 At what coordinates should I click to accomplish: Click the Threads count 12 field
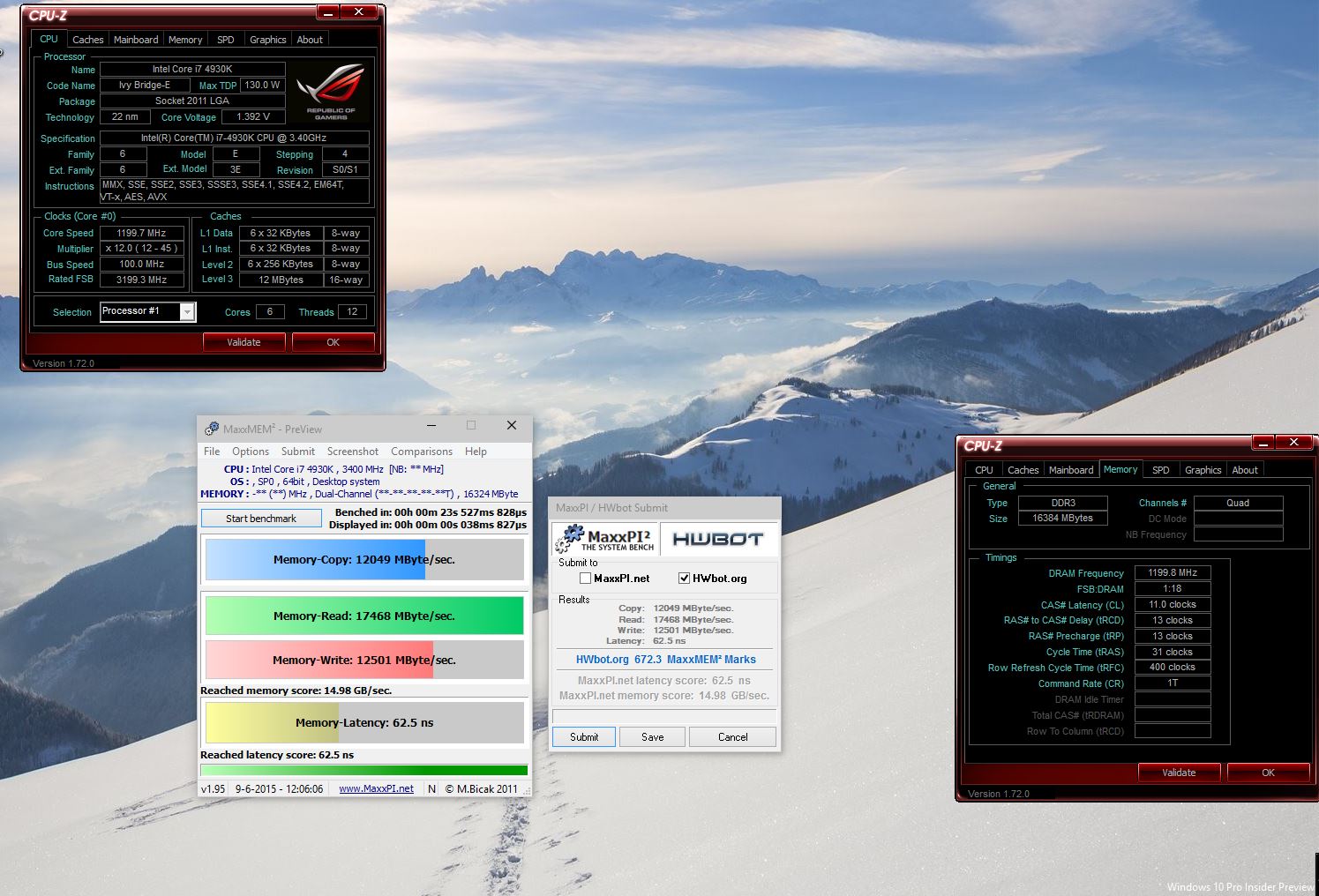tap(352, 311)
